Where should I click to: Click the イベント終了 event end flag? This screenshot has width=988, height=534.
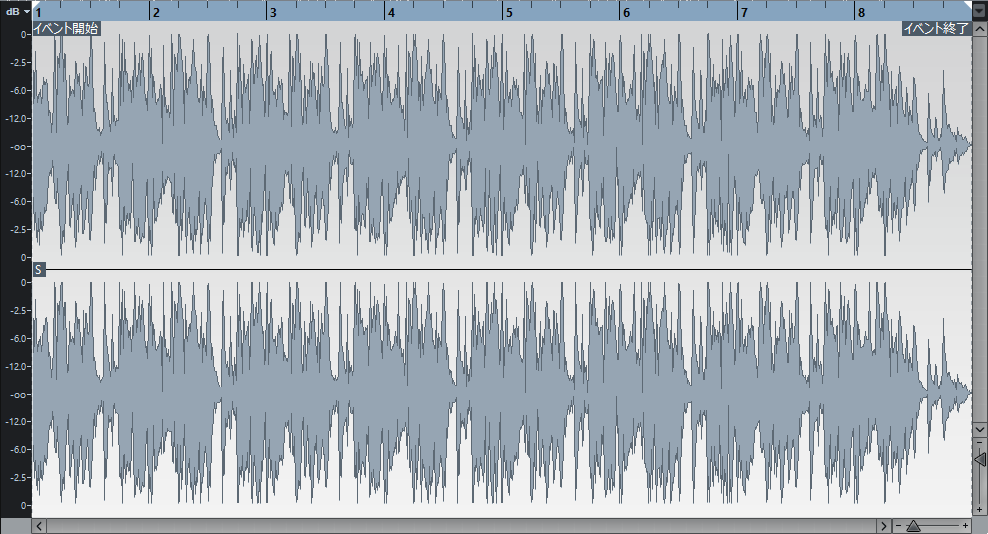(936, 28)
